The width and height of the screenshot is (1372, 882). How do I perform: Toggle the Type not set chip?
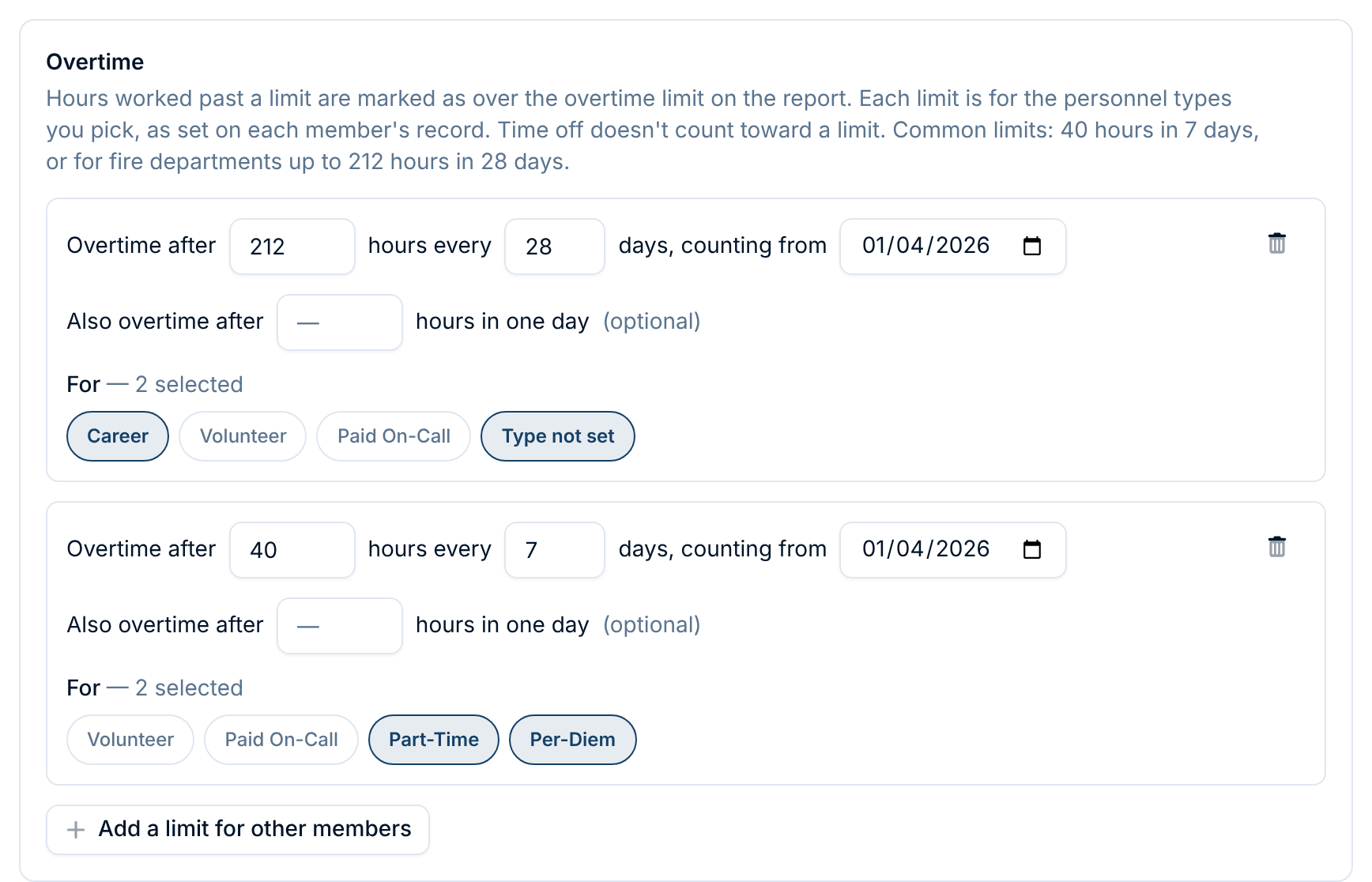click(558, 436)
